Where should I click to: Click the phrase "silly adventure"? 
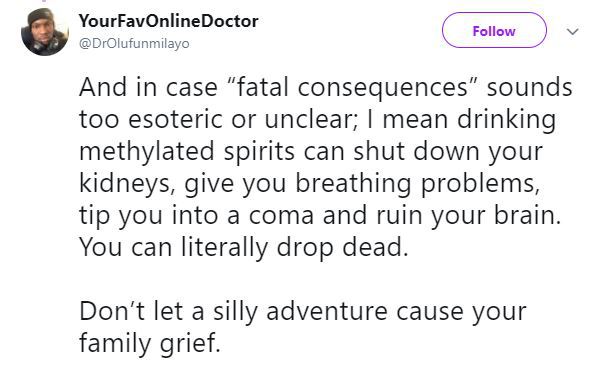click(301, 312)
